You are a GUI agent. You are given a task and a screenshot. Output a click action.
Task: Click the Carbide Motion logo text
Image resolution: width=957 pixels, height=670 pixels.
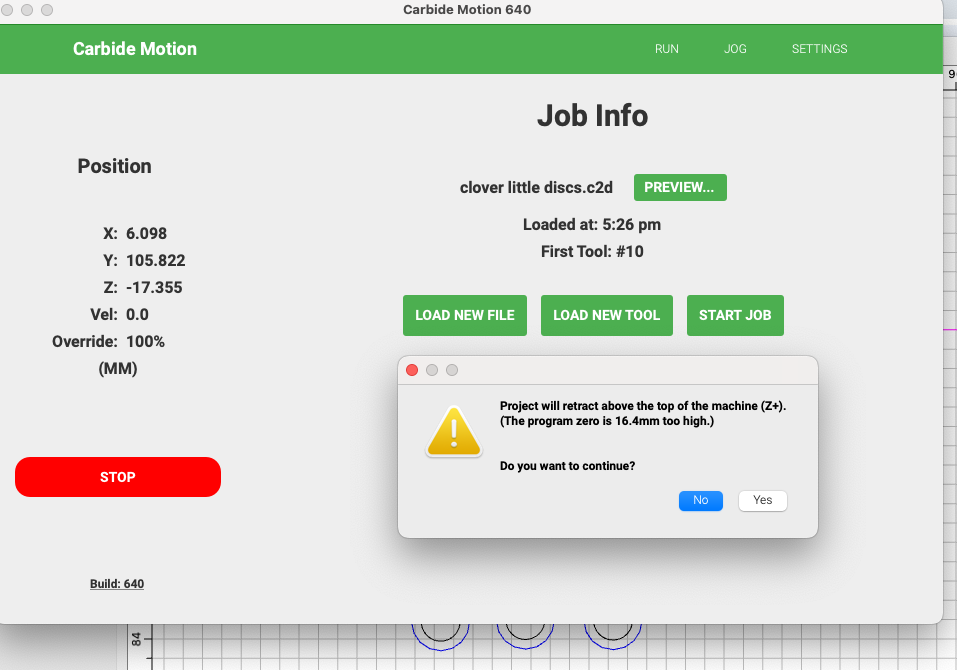pos(135,49)
